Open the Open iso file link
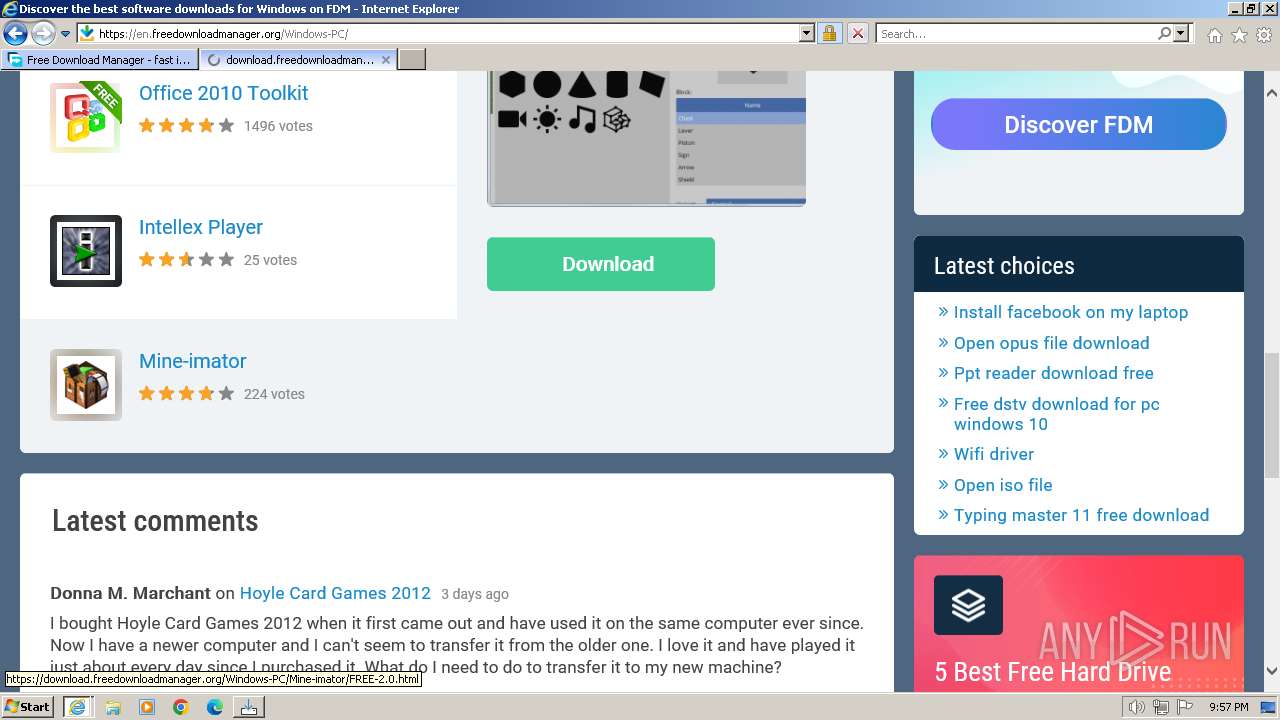This screenshot has height=720, width=1280. (x=1003, y=485)
